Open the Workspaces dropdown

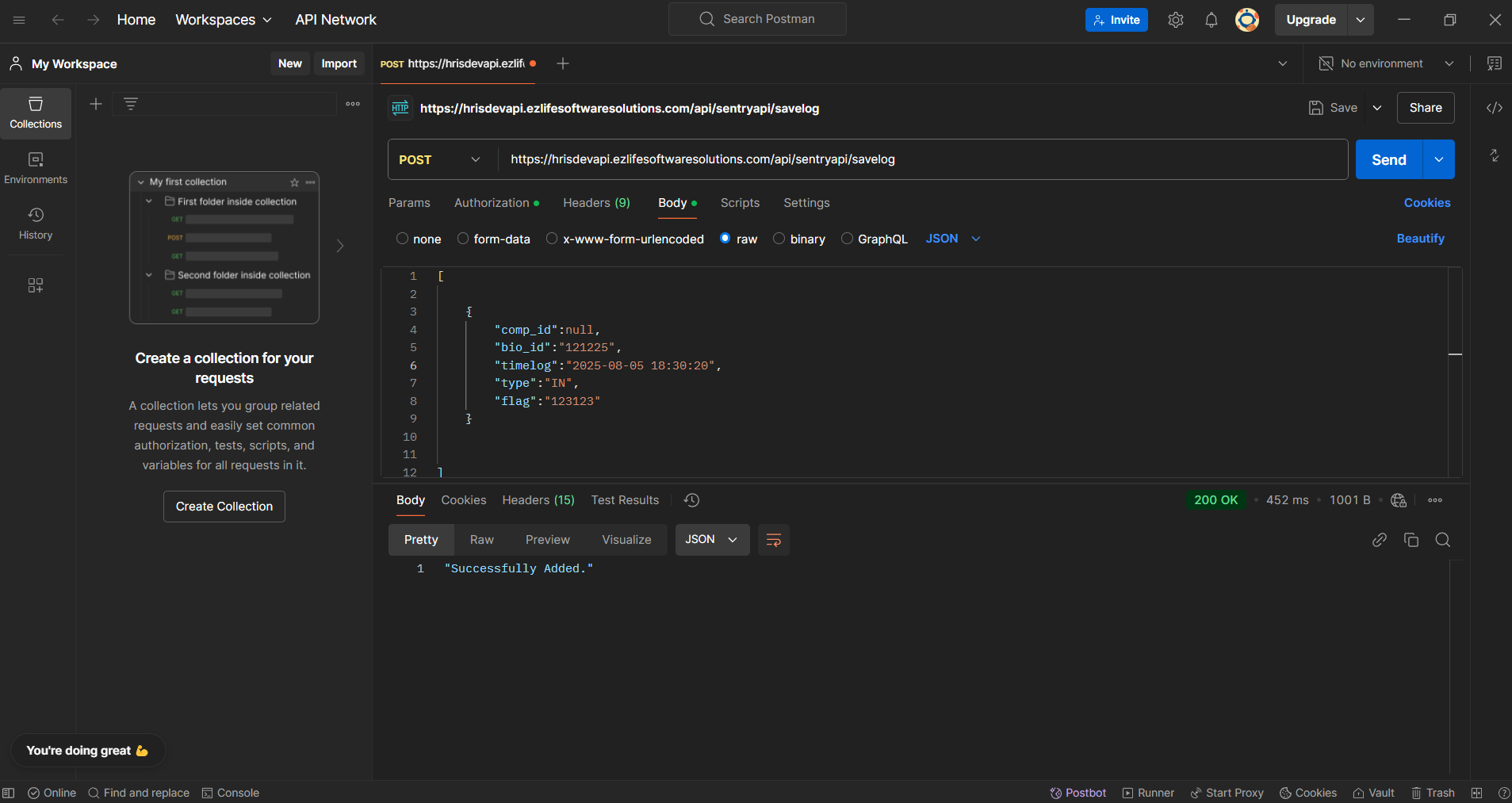[x=224, y=20]
